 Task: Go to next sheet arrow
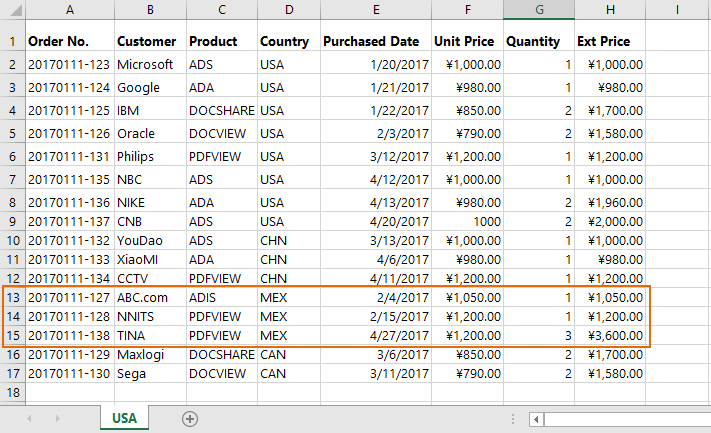tap(57, 418)
